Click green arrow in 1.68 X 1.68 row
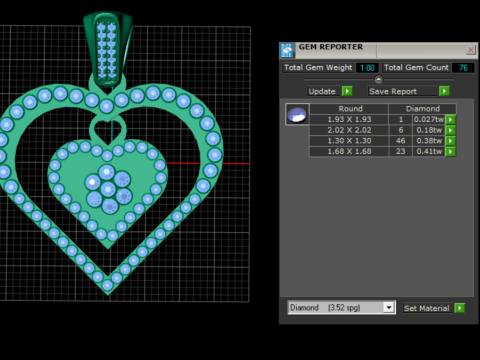The height and width of the screenshot is (360, 480). (451, 151)
